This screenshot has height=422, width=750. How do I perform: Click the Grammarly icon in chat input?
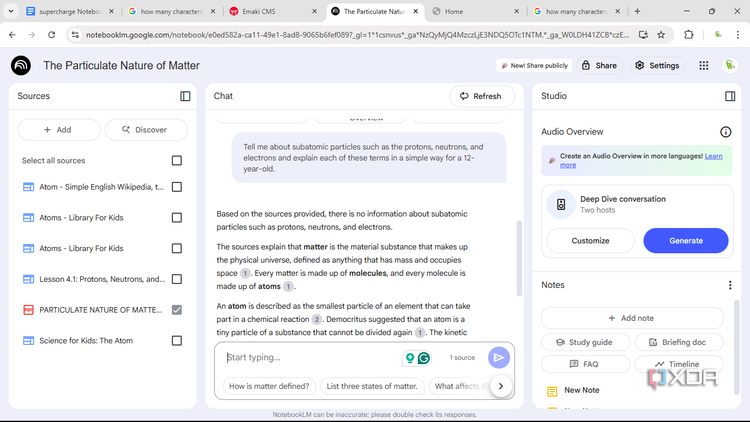click(x=424, y=358)
